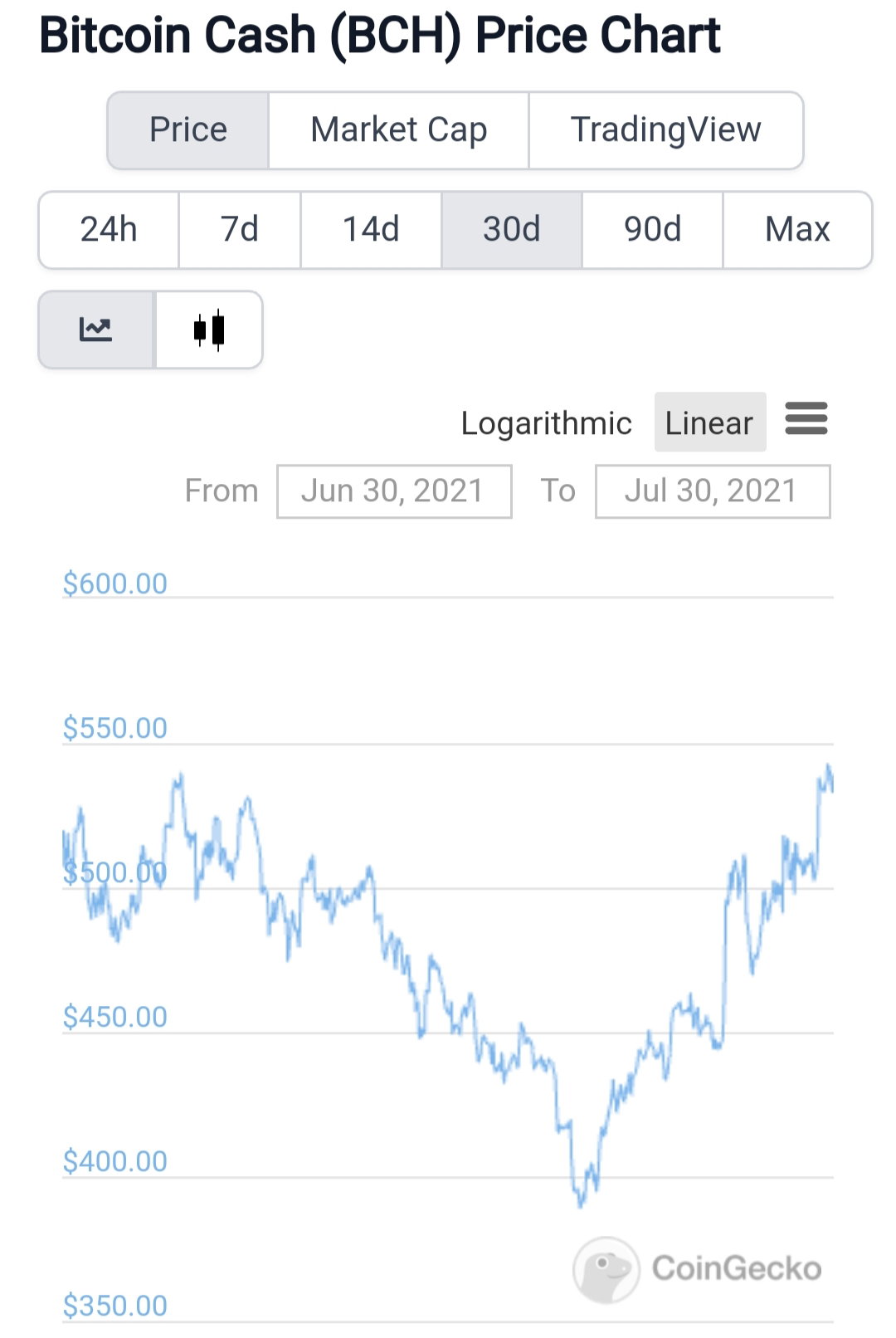Viewport: 896px width, 1338px height.
Task: Open the To date field Jul 30, 2021
Action: (713, 491)
